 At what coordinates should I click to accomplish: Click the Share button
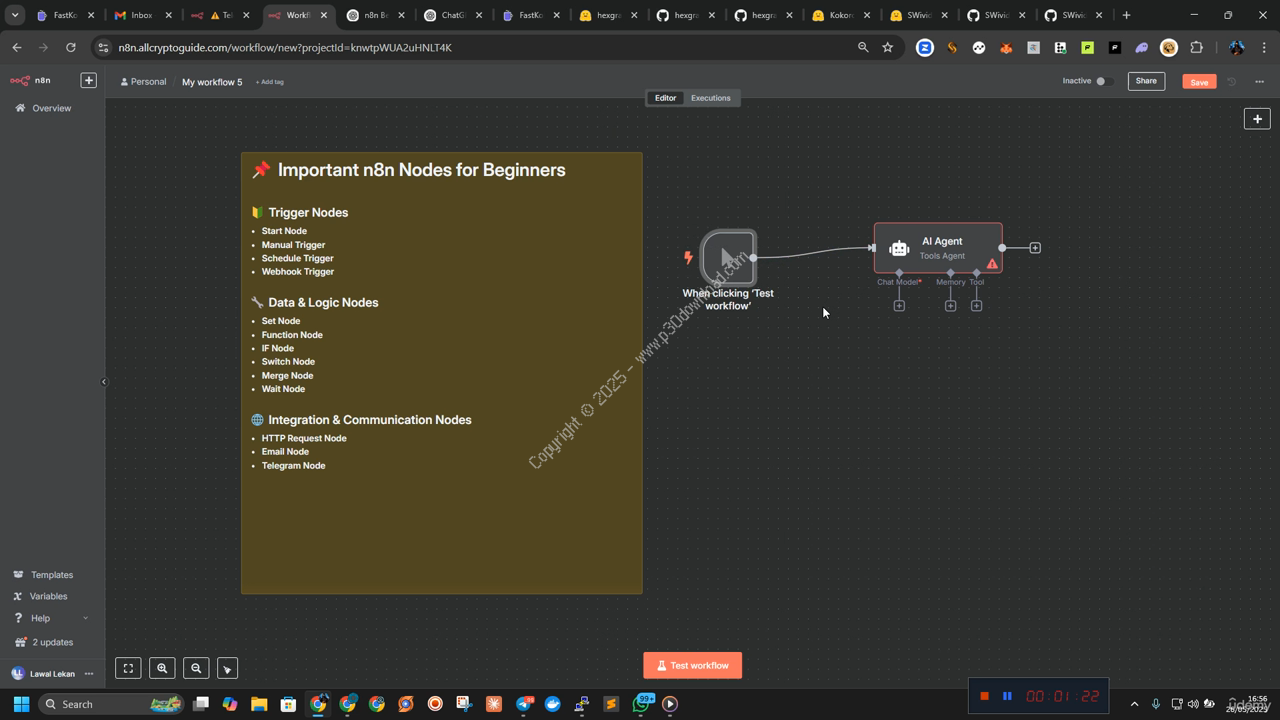tap(1146, 81)
